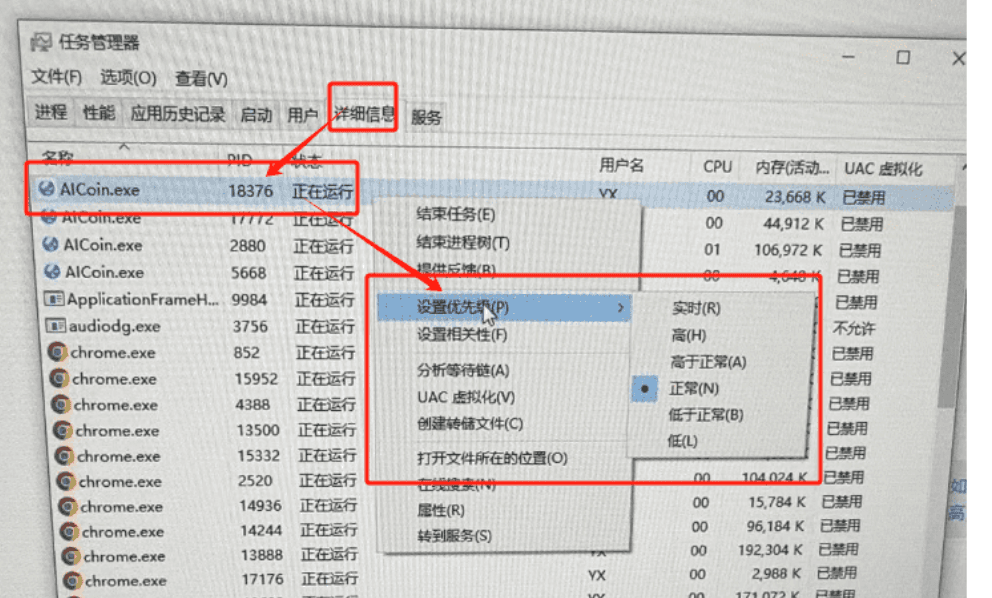
Task: Set priority to 高于正常(A)
Action: 708,362
